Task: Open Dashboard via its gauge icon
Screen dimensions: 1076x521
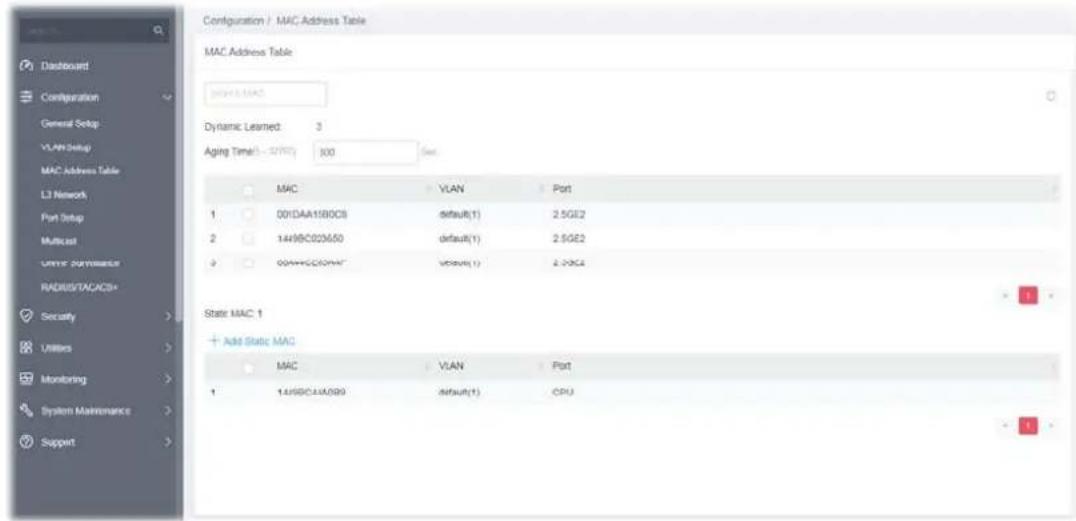Action: pos(27,66)
